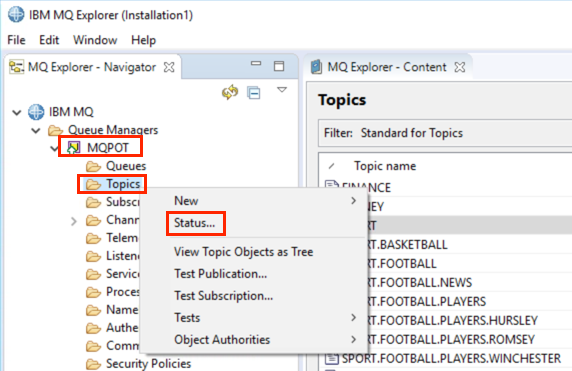Close the MQ Explorer - Navigator tab
The image size is (572, 371).
[169, 67]
